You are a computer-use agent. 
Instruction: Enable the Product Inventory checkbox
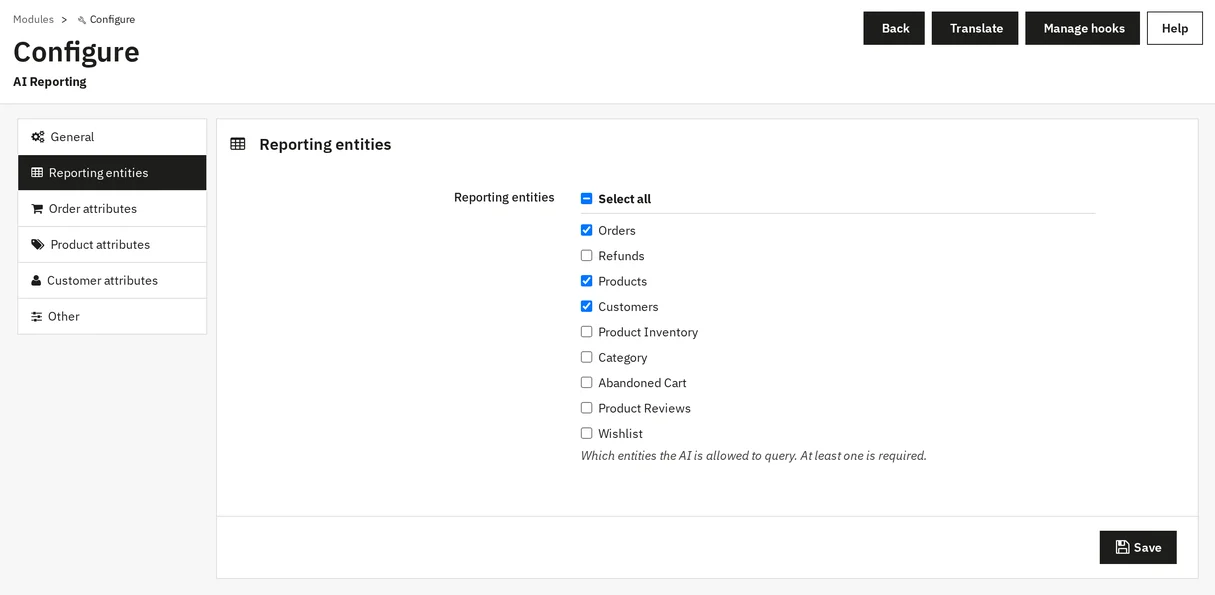(587, 332)
